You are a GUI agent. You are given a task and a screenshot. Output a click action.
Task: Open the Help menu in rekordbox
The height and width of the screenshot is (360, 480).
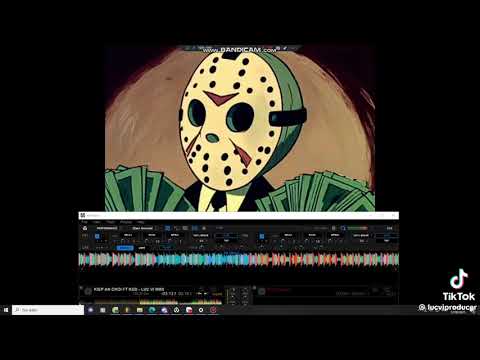point(141,222)
